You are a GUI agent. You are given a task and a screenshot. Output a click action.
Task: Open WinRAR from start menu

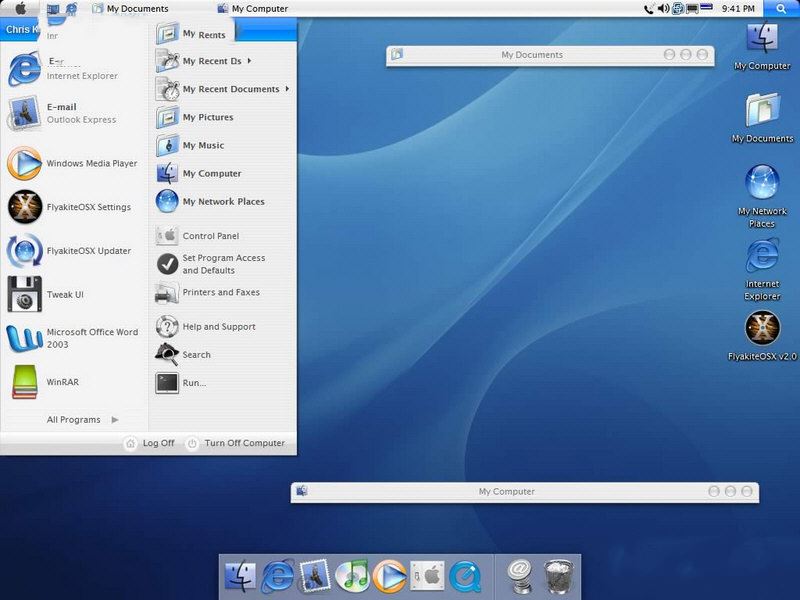tap(43, 382)
